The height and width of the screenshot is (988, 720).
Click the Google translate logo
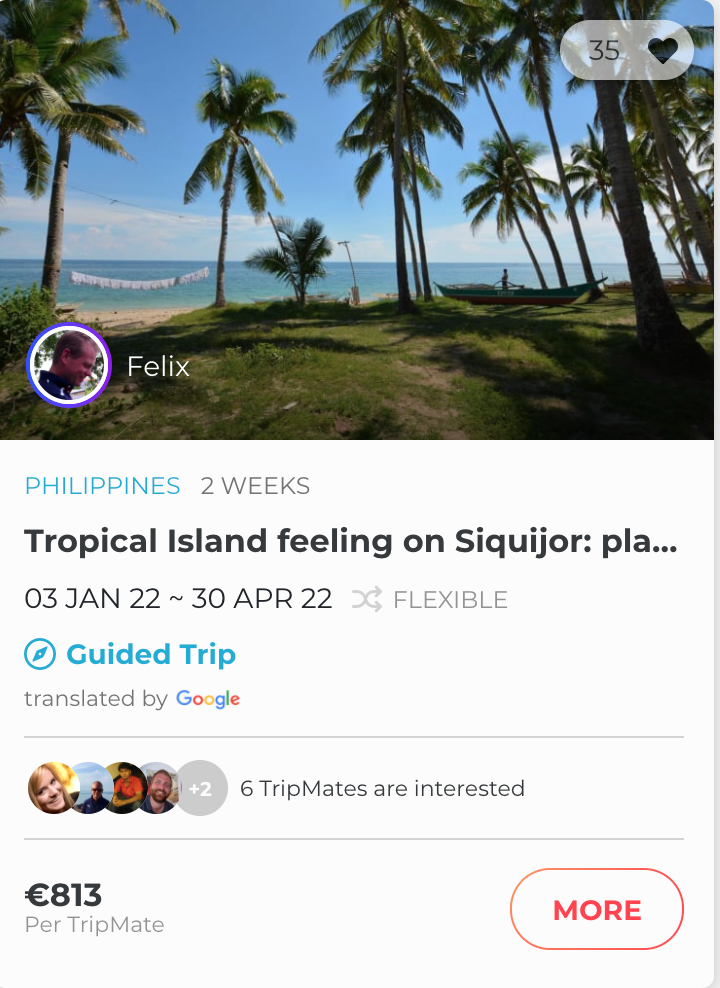[208, 698]
